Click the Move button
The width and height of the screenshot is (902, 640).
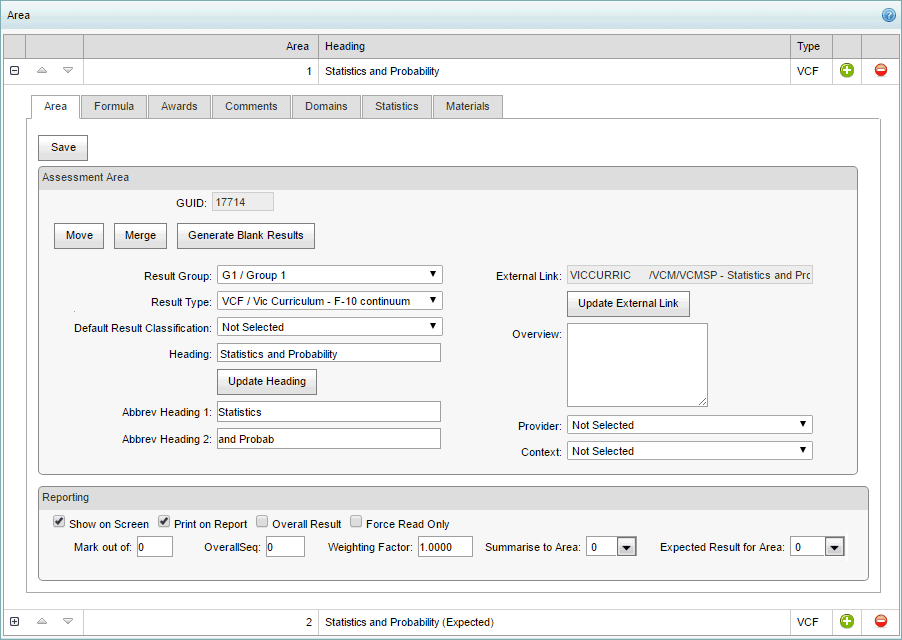click(x=79, y=236)
